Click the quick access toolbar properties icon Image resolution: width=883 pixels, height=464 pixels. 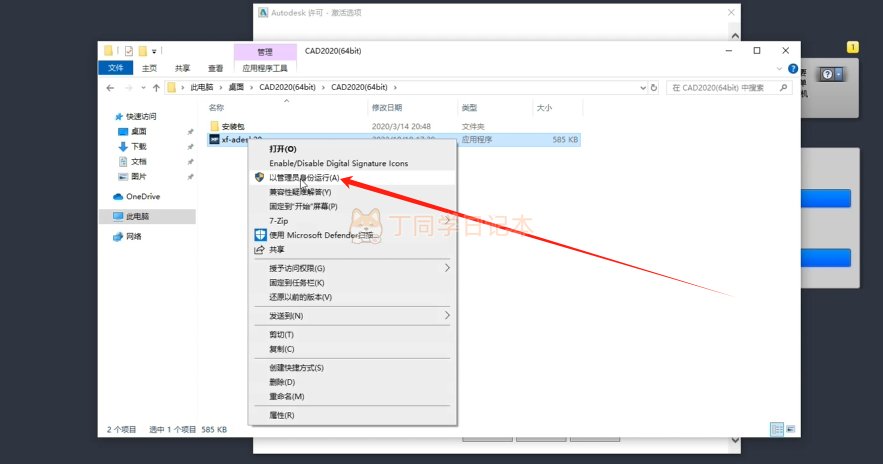[x=129, y=51]
